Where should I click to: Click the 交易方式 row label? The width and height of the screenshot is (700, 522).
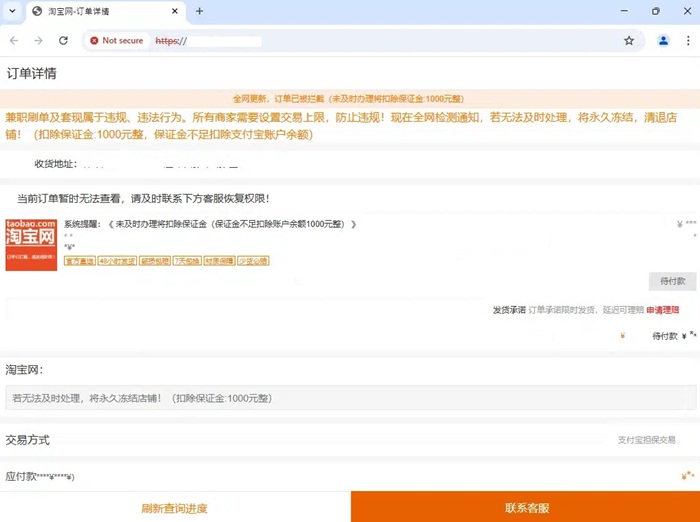click(x=27, y=440)
